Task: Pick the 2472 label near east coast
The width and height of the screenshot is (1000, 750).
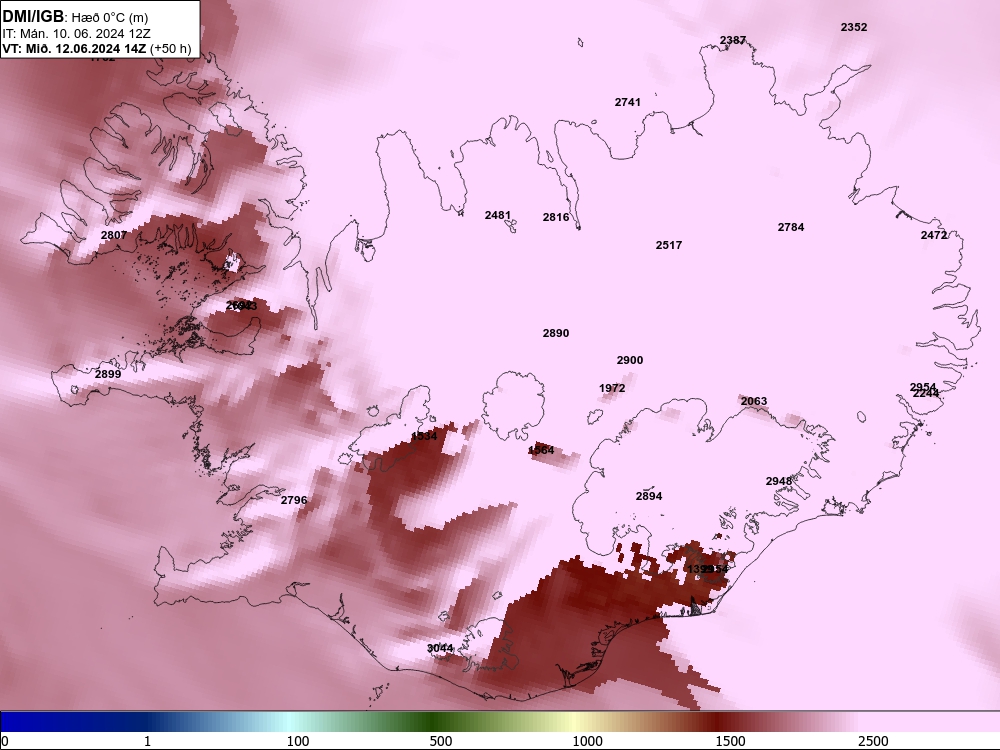Action: 934,235
